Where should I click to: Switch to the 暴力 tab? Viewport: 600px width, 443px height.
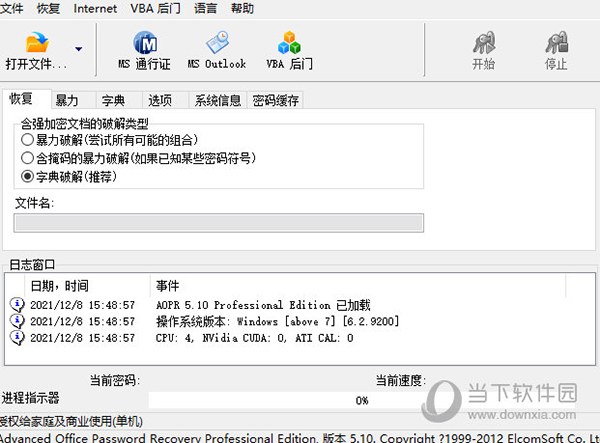coord(73,101)
